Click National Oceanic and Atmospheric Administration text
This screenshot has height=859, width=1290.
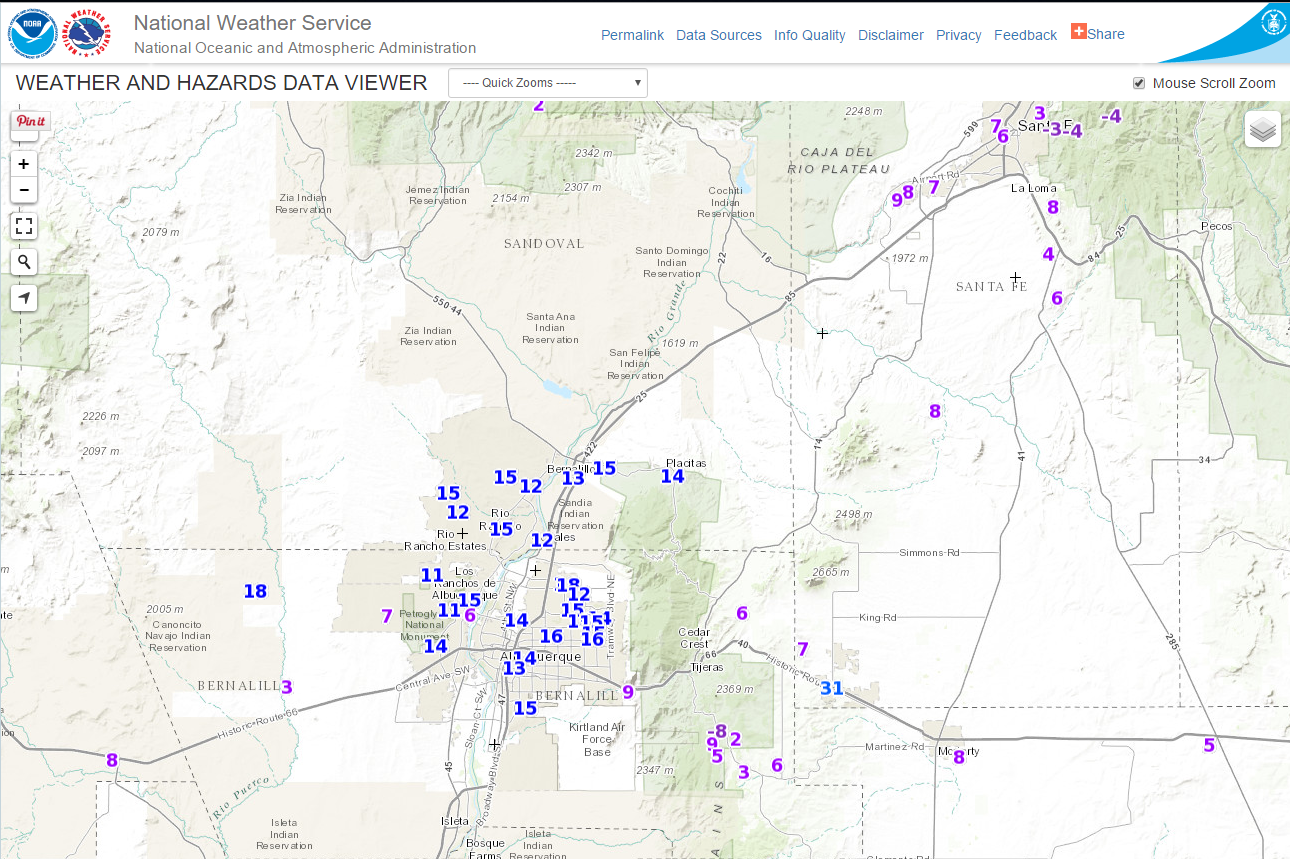coord(305,48)
